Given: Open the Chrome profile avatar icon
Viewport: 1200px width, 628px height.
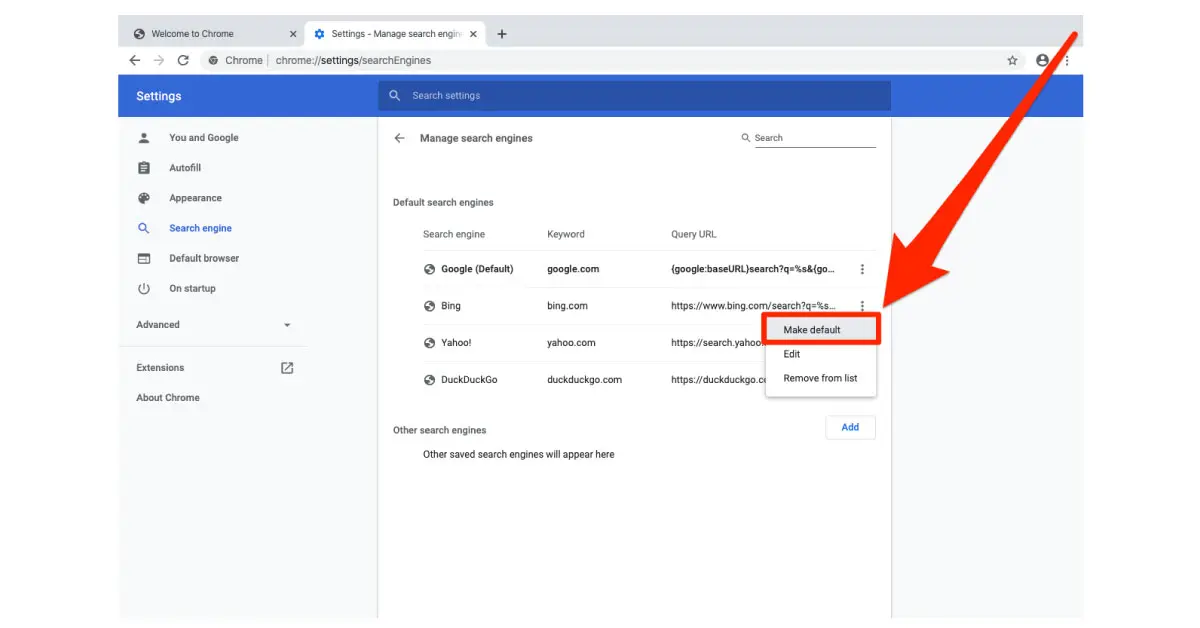Looking at the screenshot, I should [x=1043, y=60].
